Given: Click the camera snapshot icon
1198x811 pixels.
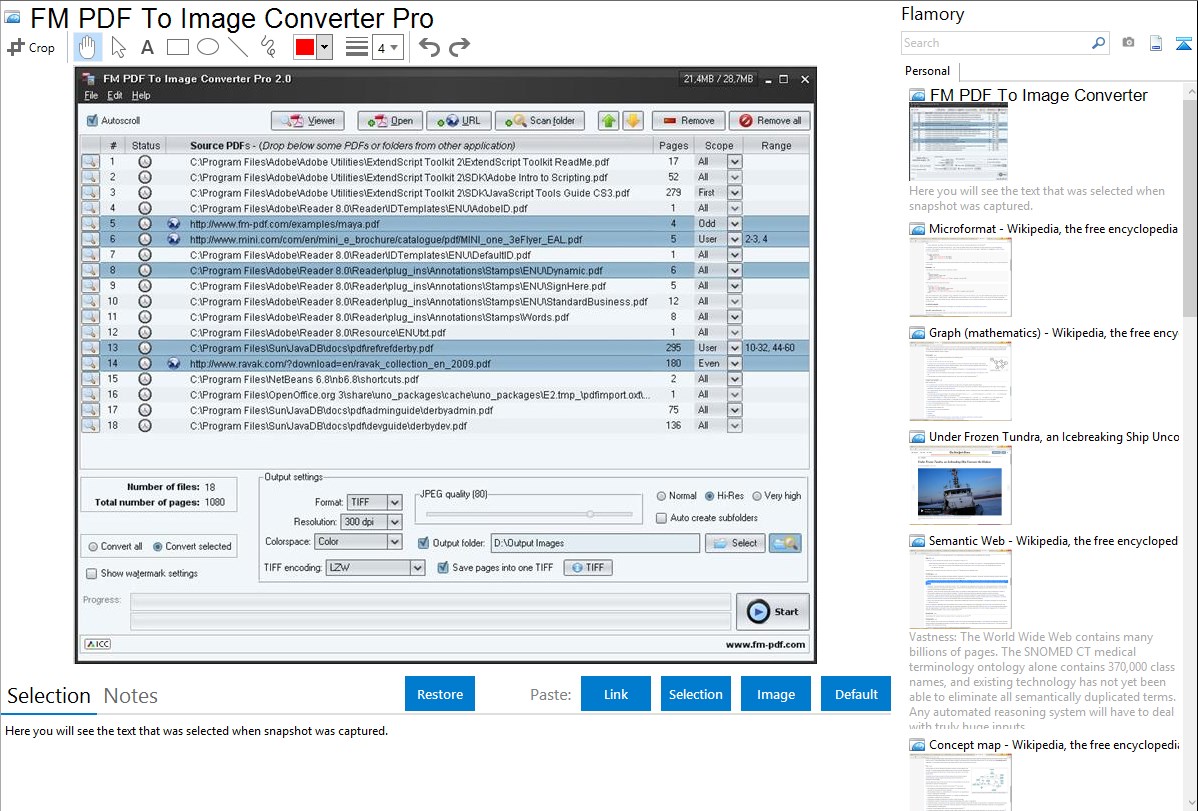Looking at the screenshot, I should pos(1128,43).
